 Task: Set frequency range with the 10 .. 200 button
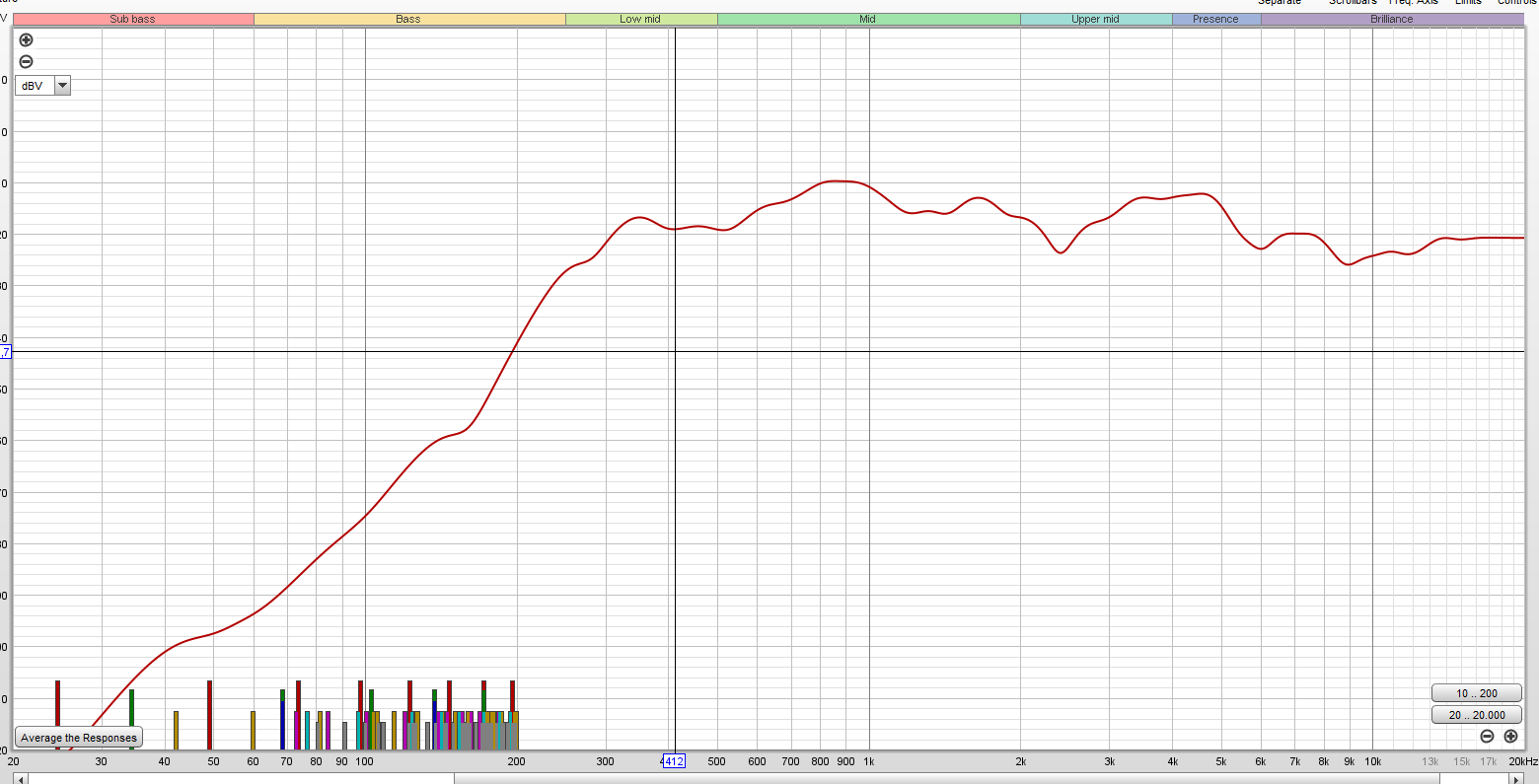click(x=1477, y=693)
